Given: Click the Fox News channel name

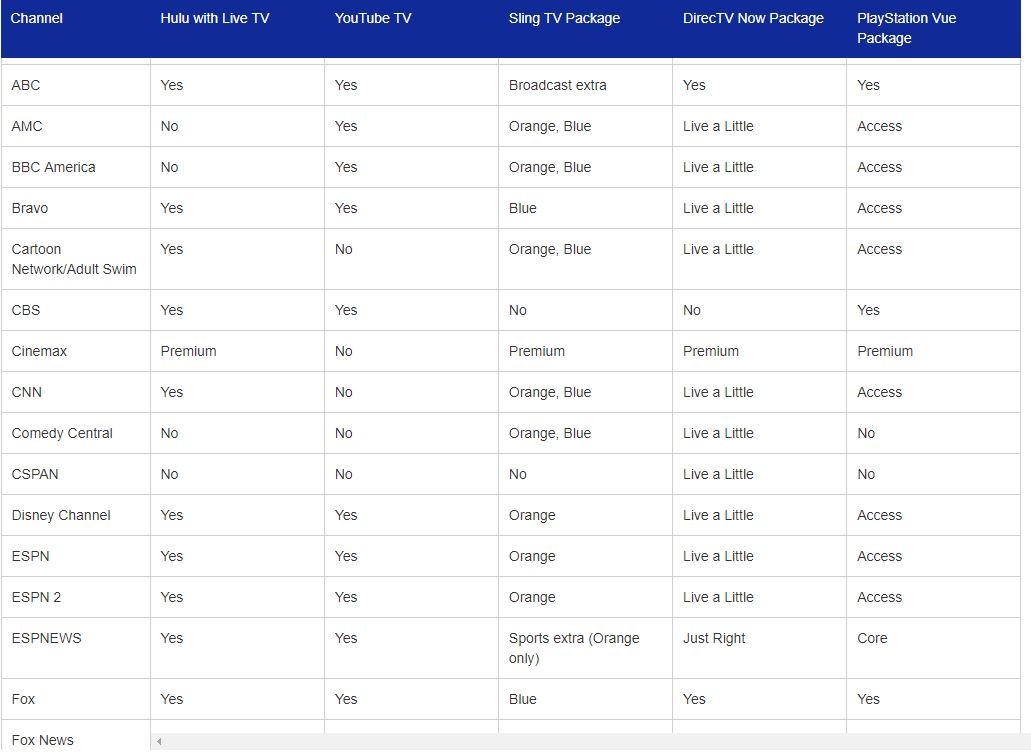Looking at the screenshot, I should tap(43, 740).
